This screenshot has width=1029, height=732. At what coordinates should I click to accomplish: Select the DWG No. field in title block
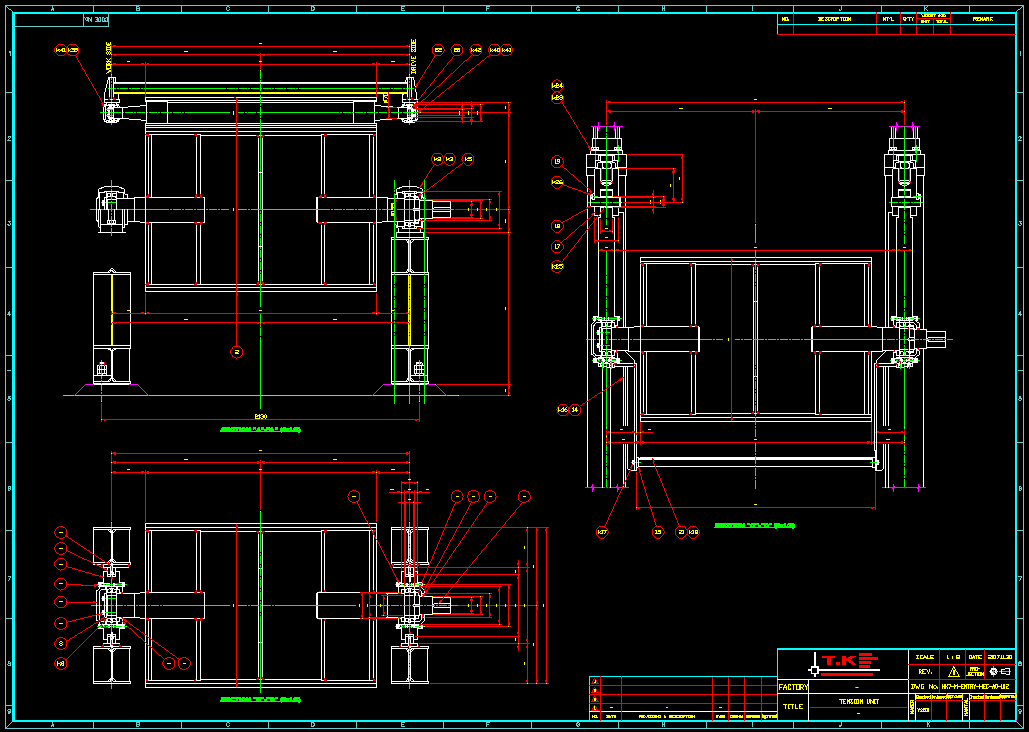[962, 687]
